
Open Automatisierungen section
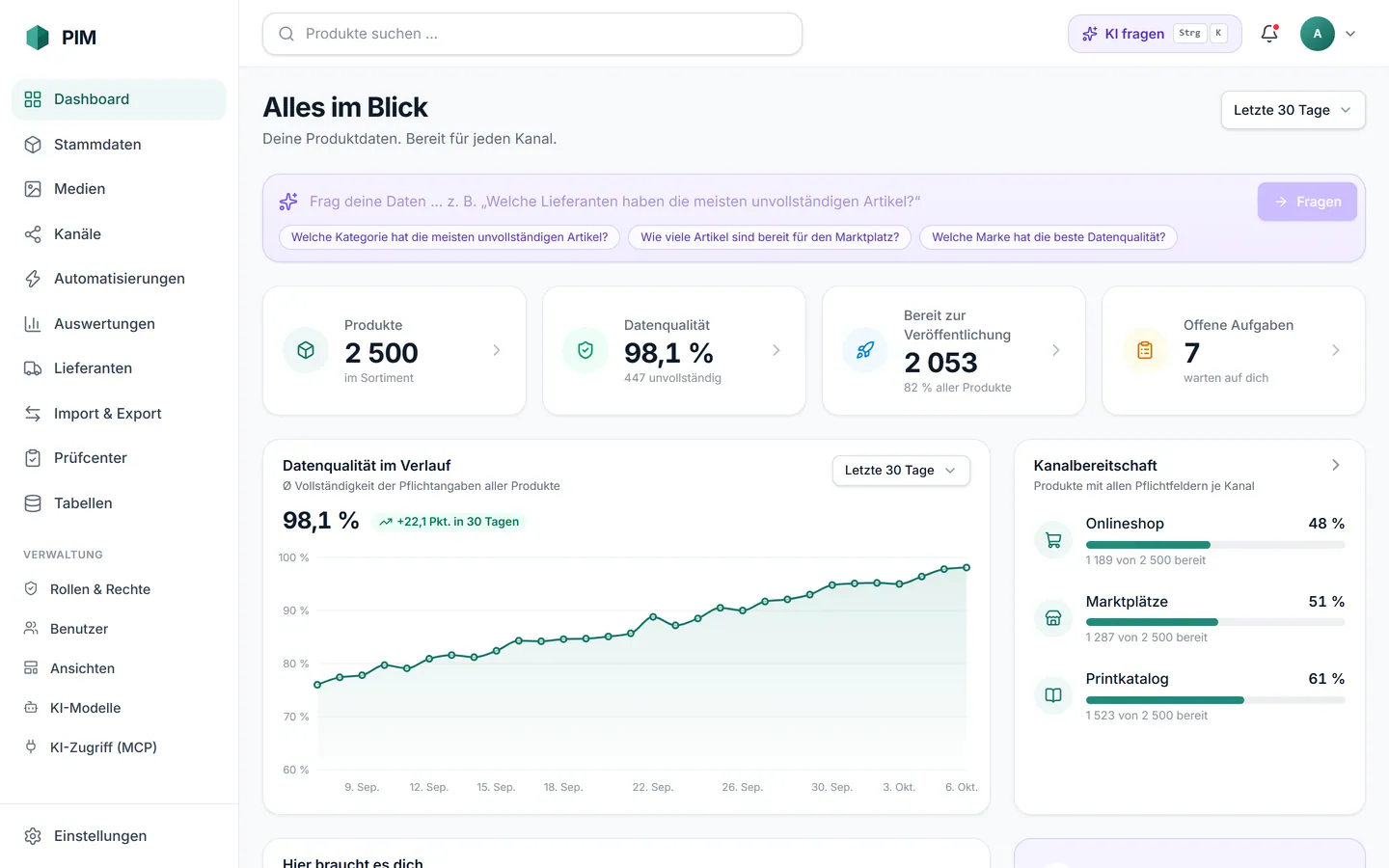(x=119, y=279)
